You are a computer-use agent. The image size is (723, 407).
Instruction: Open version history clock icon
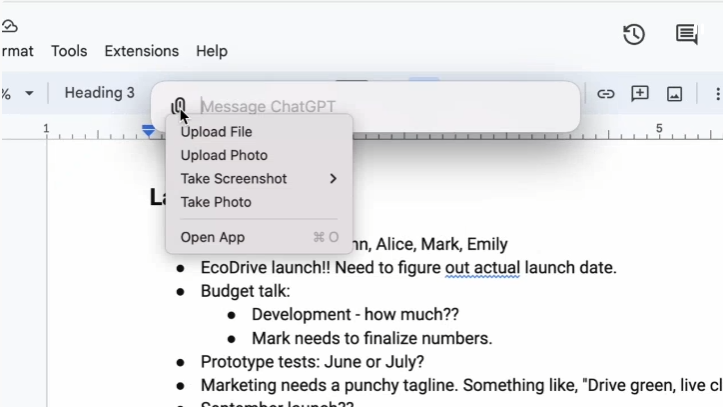point(634,35)
